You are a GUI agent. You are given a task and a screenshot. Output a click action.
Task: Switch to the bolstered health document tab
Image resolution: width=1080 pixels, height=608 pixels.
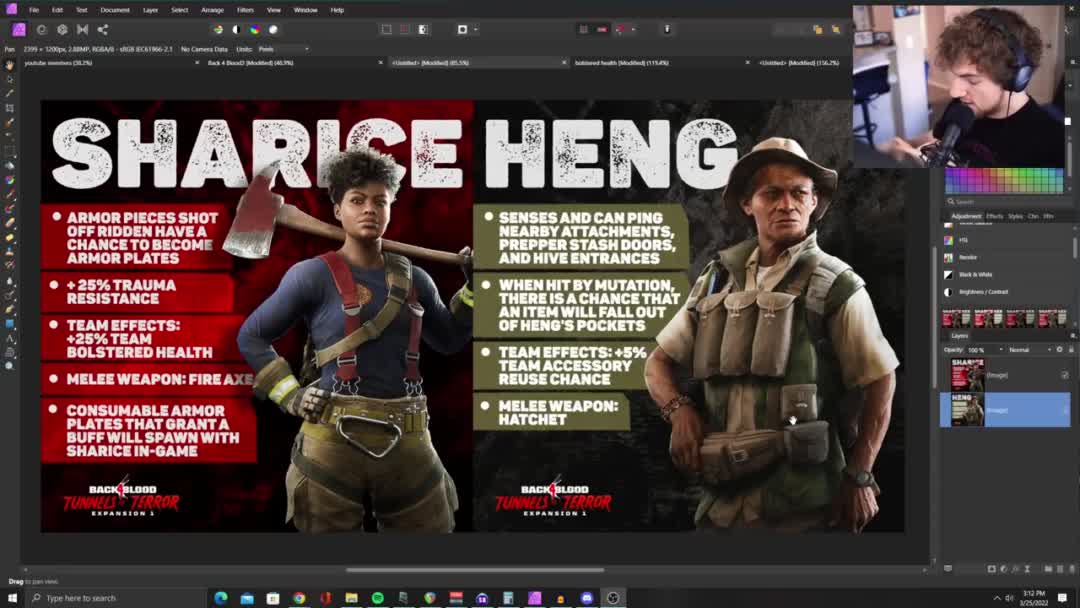click(621, 63)
